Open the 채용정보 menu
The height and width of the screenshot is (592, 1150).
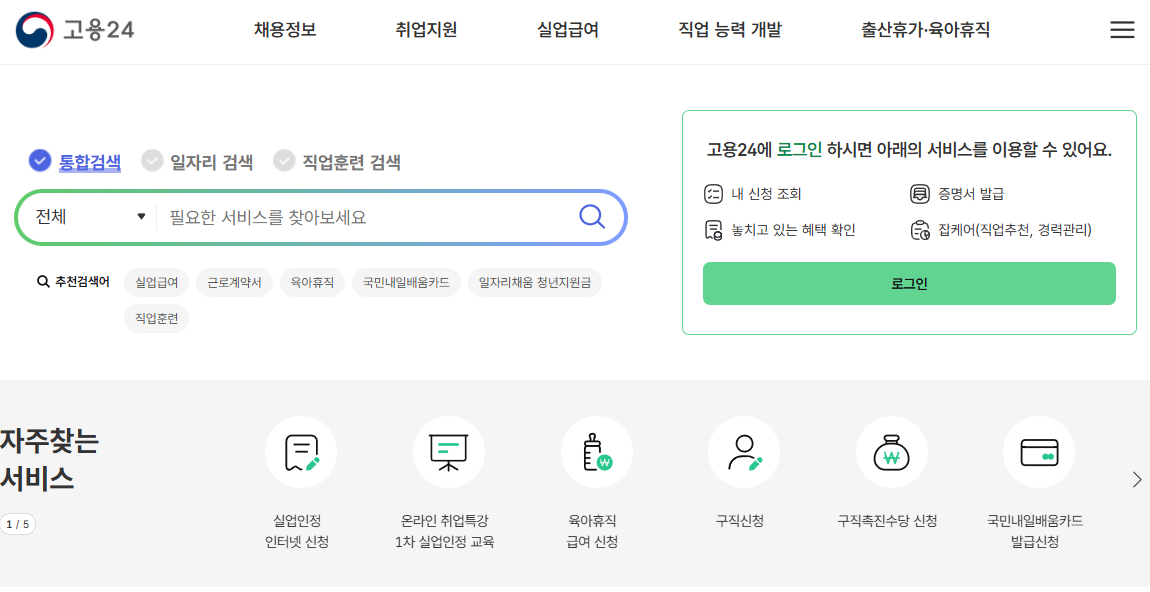click(283, 30)
